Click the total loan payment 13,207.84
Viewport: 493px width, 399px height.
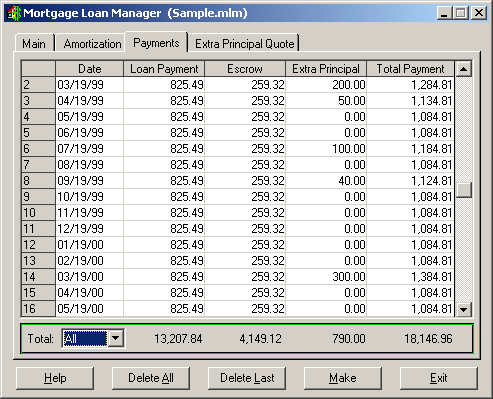178,339
